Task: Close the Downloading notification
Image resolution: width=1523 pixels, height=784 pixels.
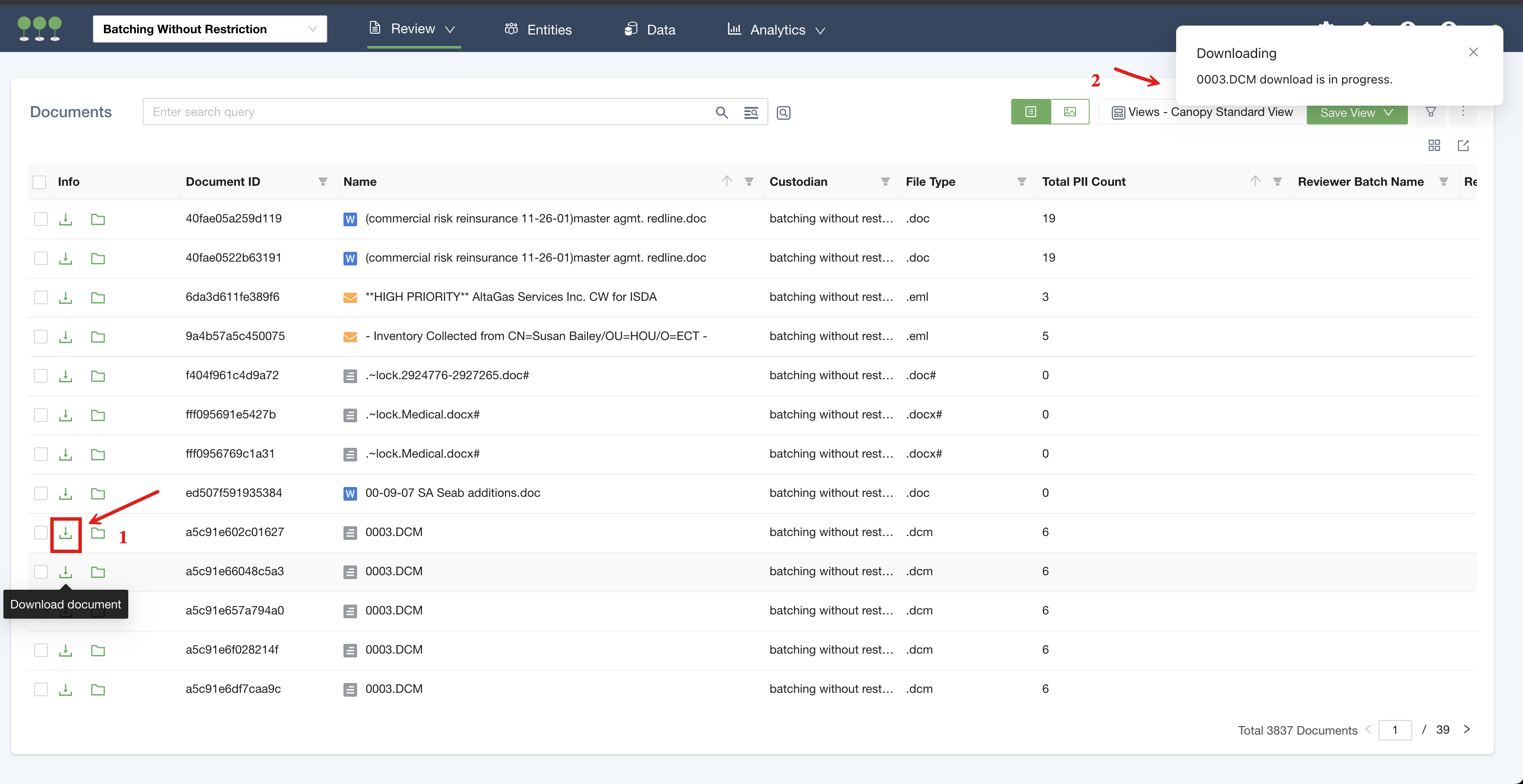Action: pos(1473,52)
